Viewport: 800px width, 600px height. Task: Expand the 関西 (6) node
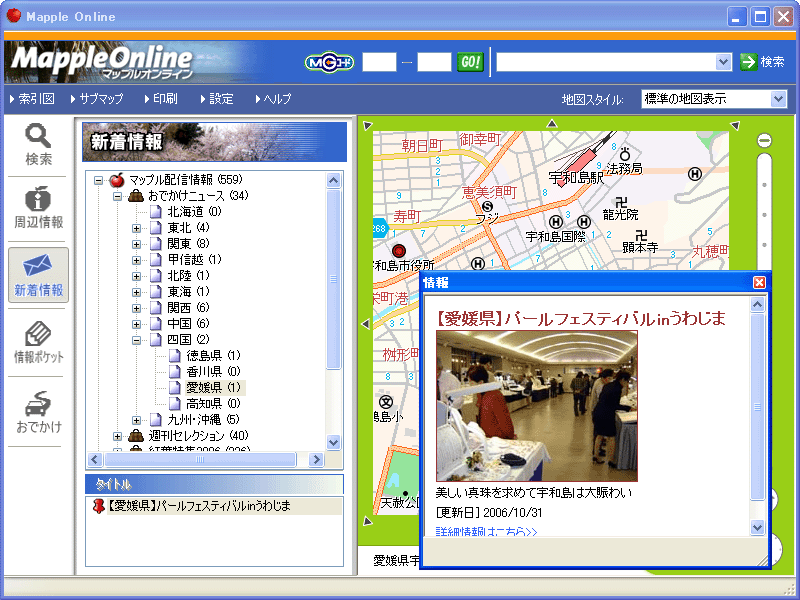136,308
